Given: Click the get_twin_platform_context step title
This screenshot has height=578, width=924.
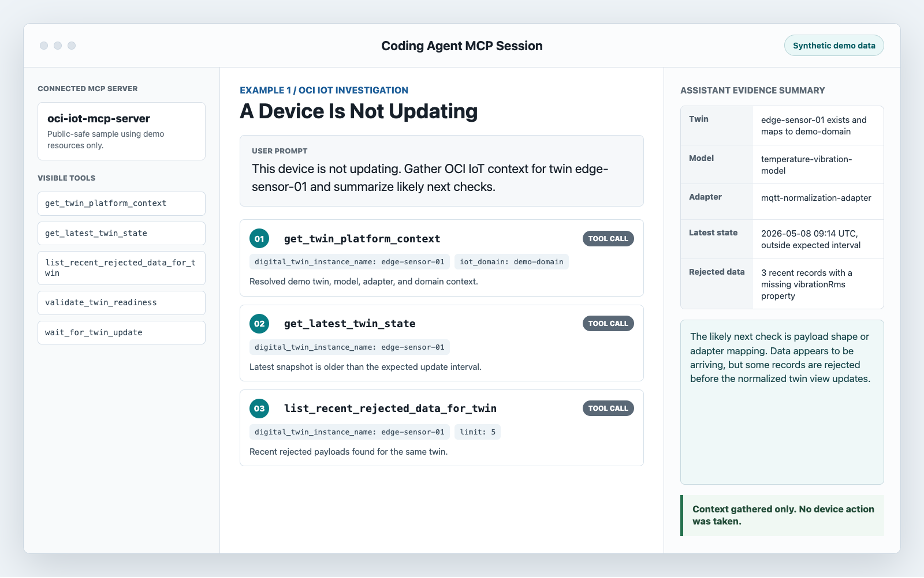Looking at the screenshot, I should pos(362,239).
